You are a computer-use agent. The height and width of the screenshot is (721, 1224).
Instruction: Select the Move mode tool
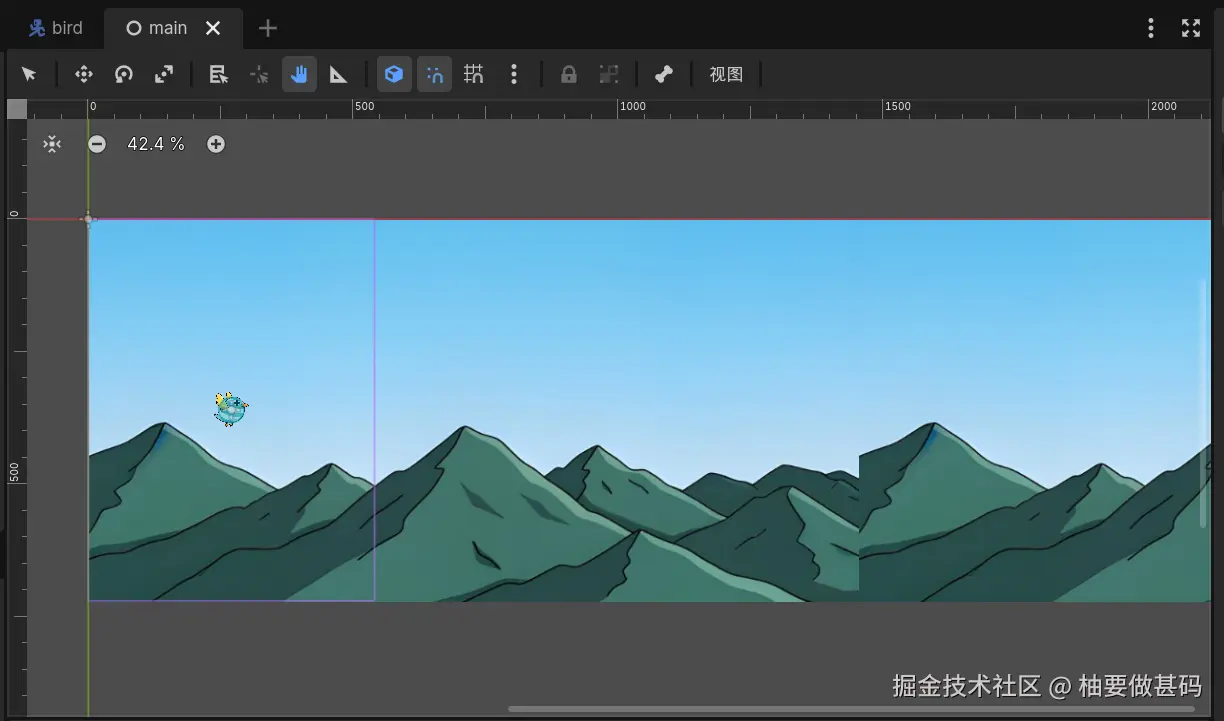[x=84, y=74]
